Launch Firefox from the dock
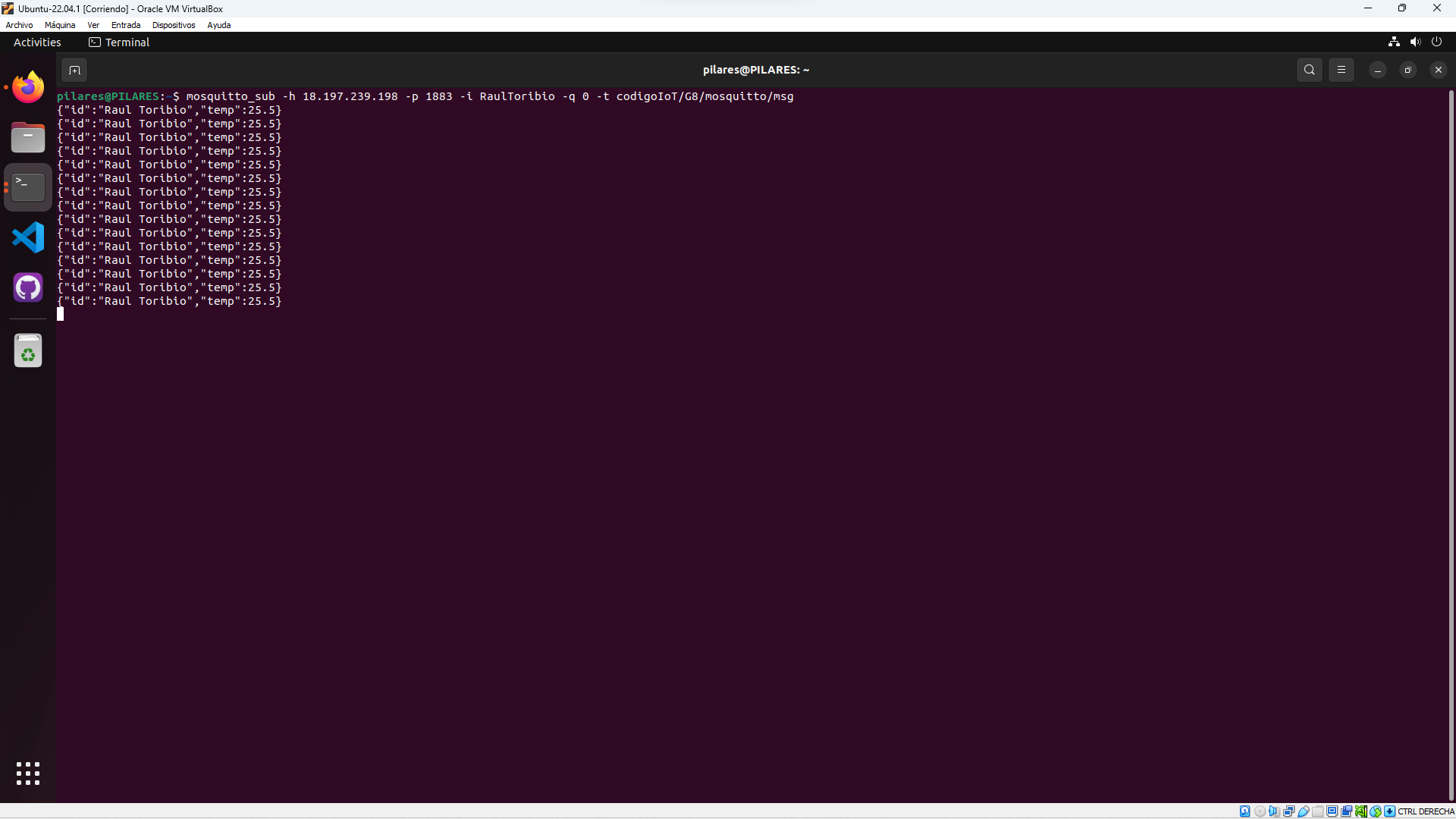The image size is (1456, 819). (28, 87)
